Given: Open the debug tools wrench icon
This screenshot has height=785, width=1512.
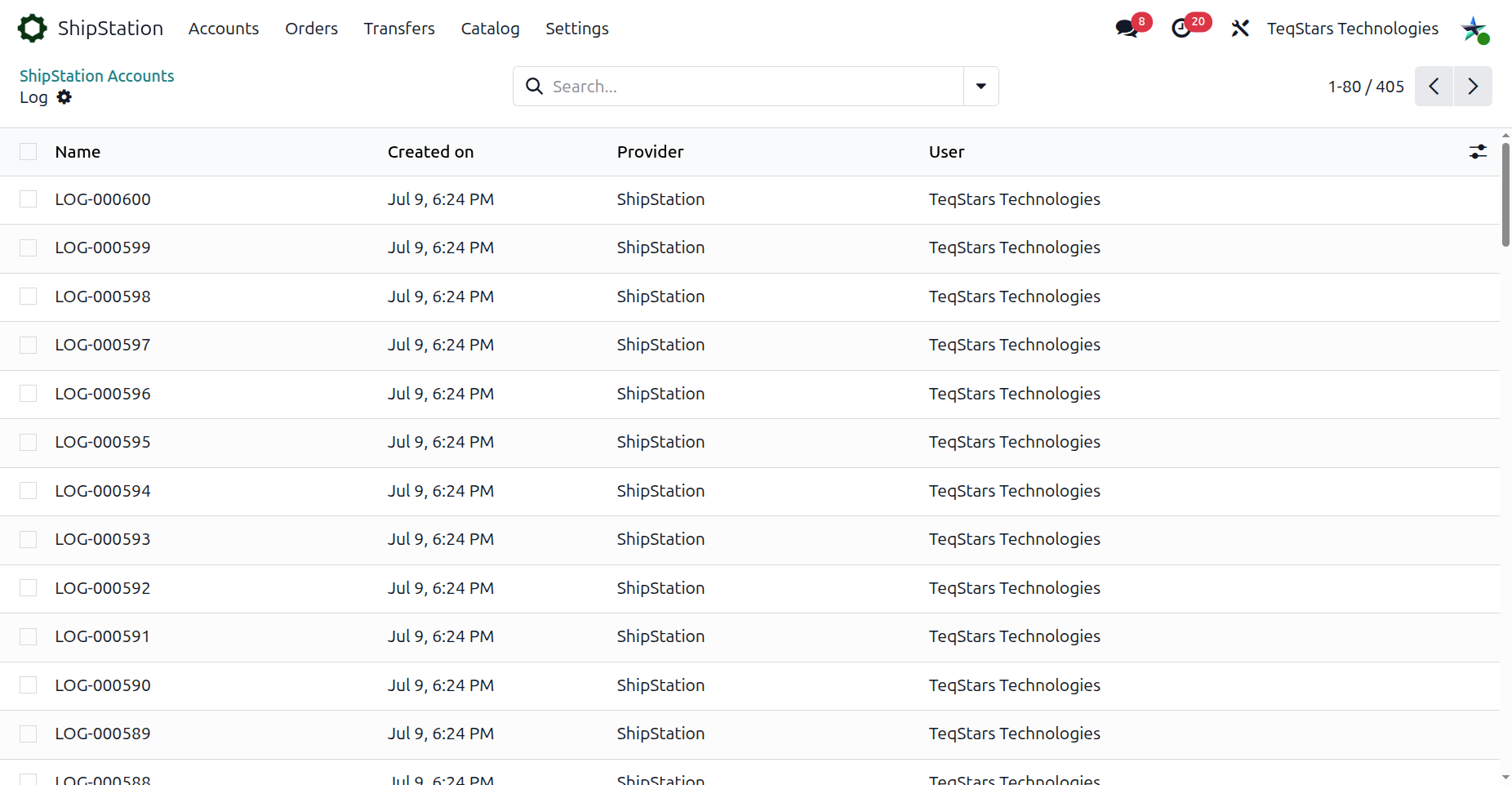Looking at the screenshot, I should 1240,29.
